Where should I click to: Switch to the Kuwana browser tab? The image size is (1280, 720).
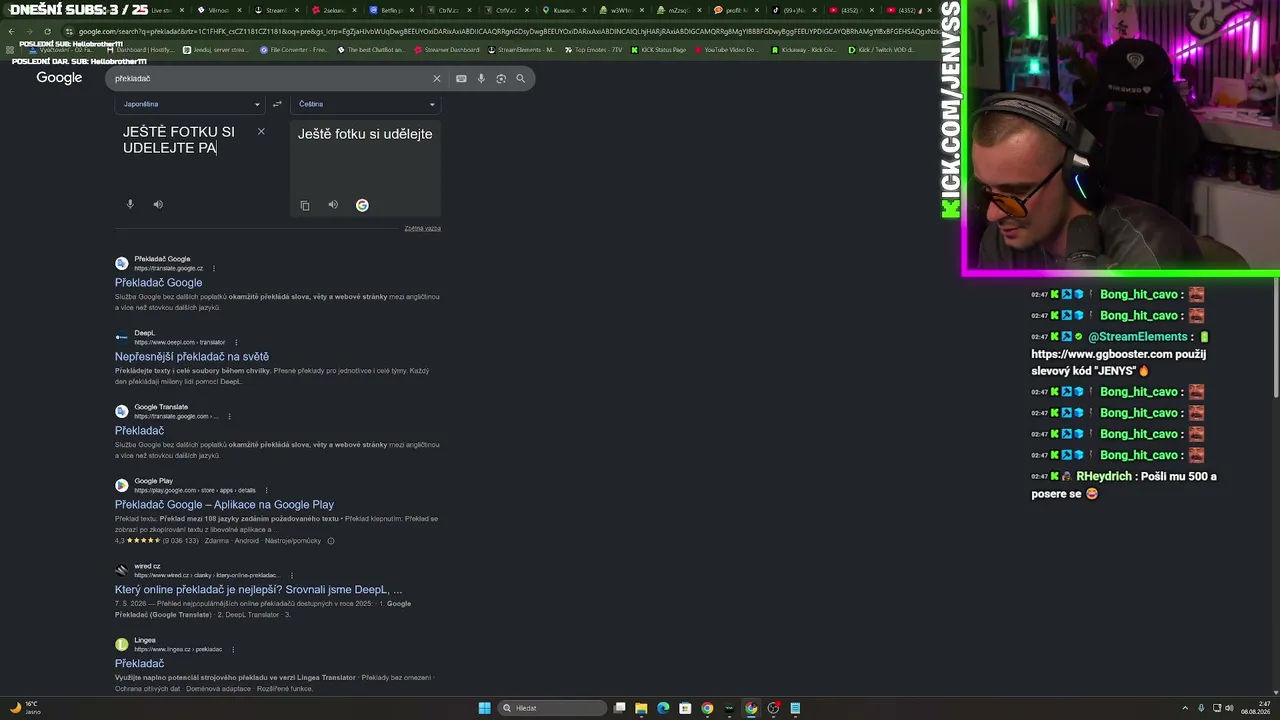tap(564, 10)
